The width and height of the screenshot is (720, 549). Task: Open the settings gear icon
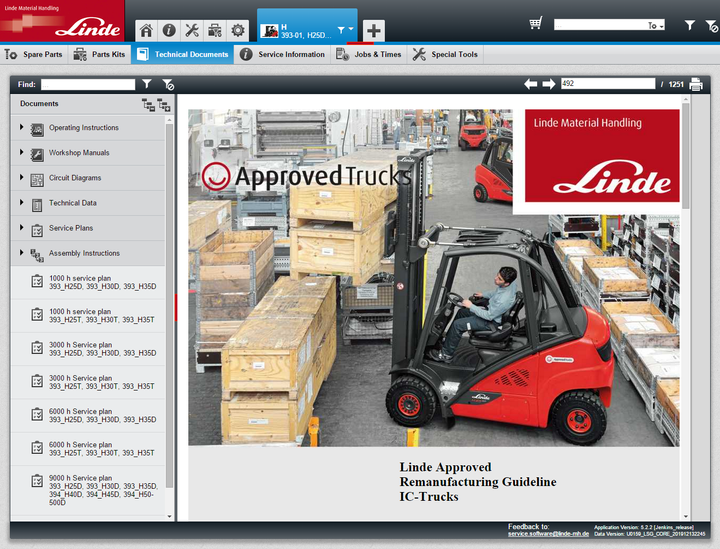point(237,31)
